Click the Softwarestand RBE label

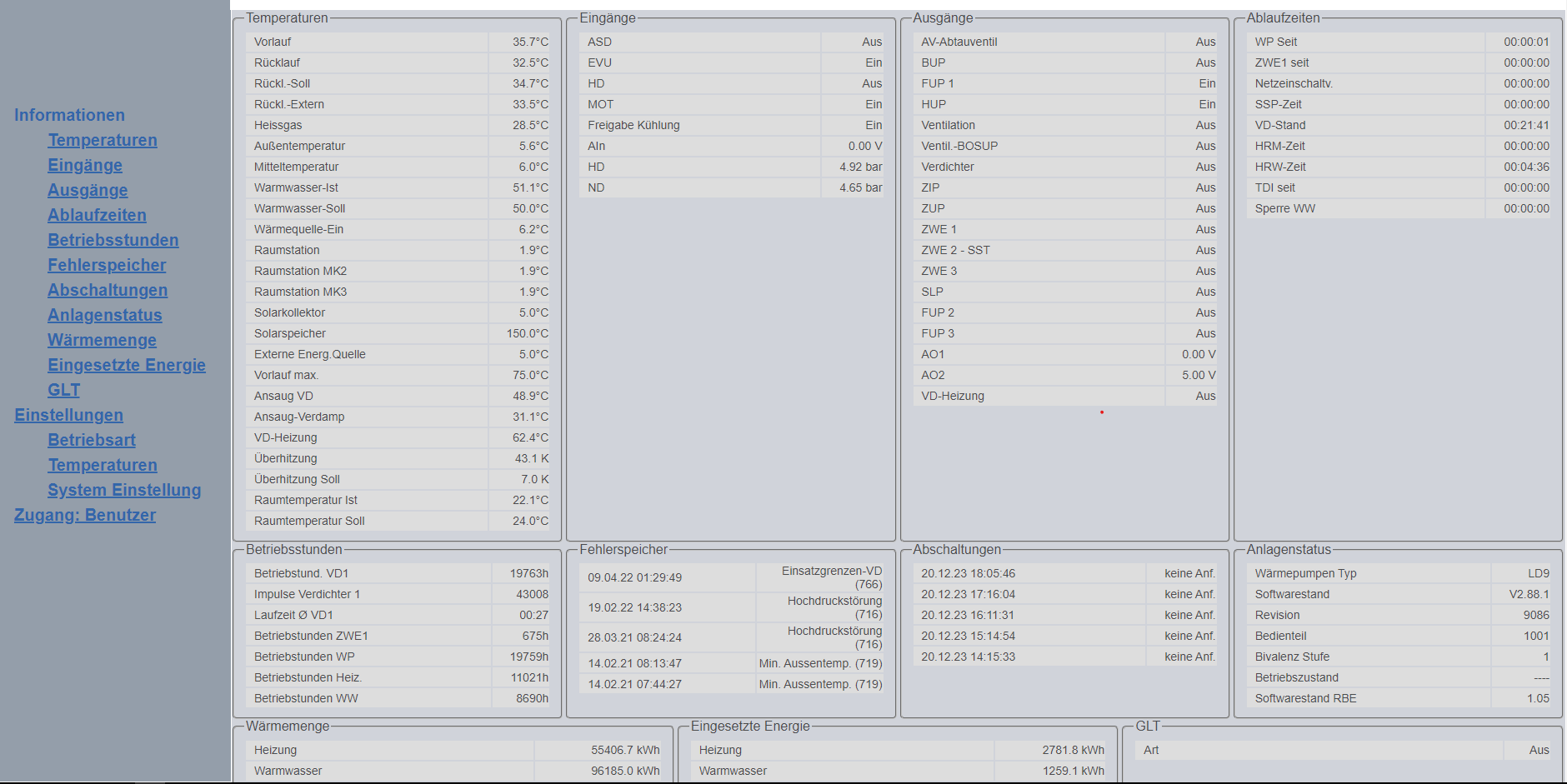click(1306, 698)
